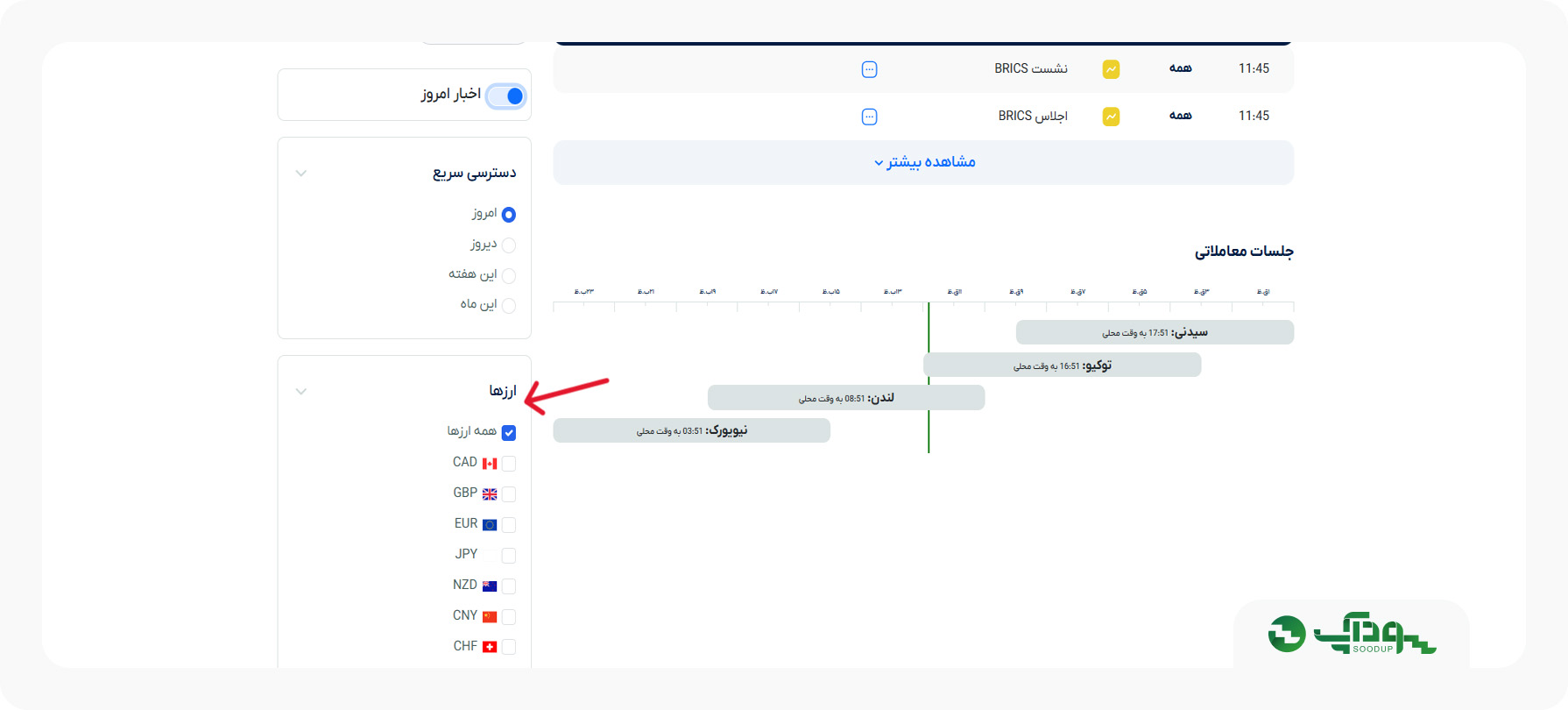Click همه in the نشست BRICS row

coord(1181,68)
